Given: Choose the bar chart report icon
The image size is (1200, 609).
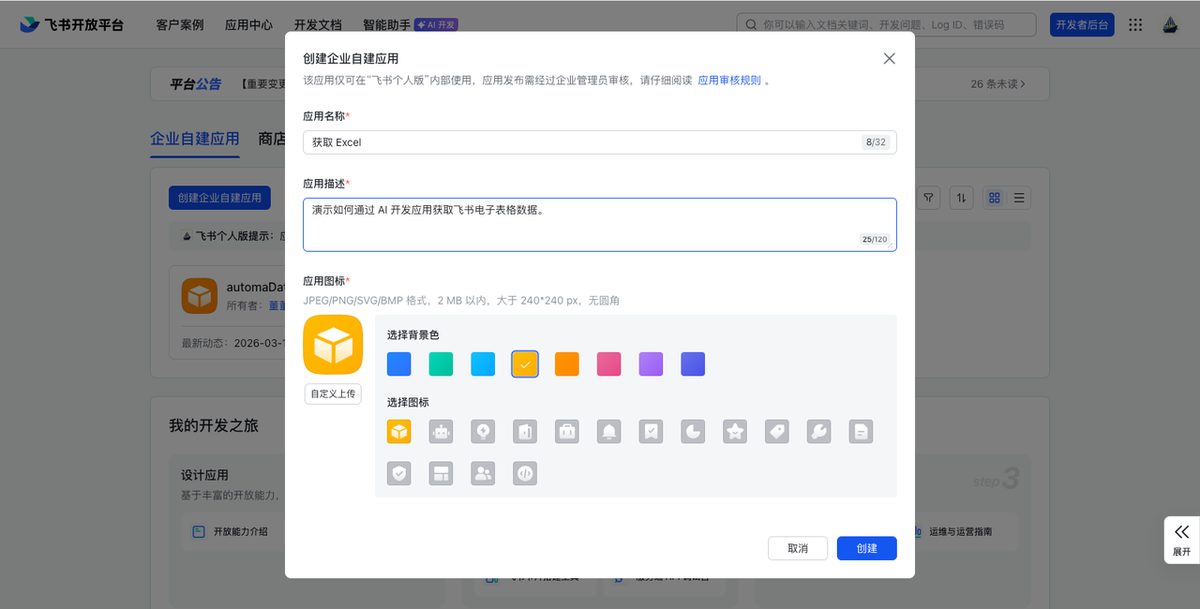Looking at the screenshot, I should click(x=525, y=431).
